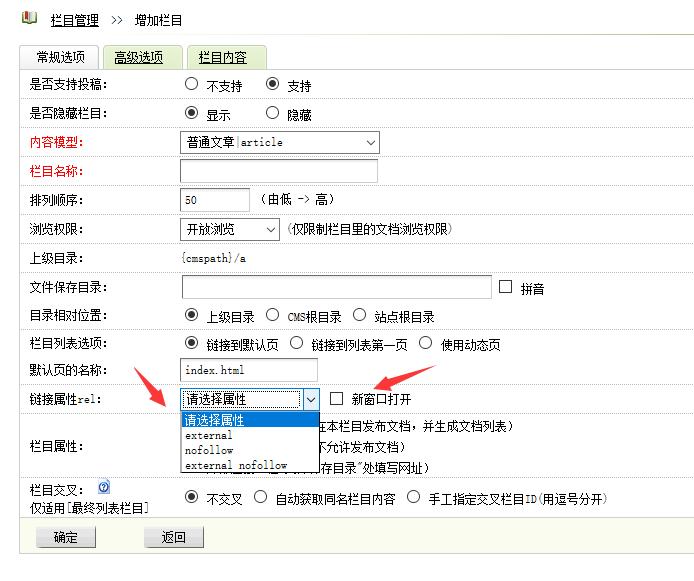Select 不支持 for 是否支持投稿
Screen dimensions: 694x581
191,84
